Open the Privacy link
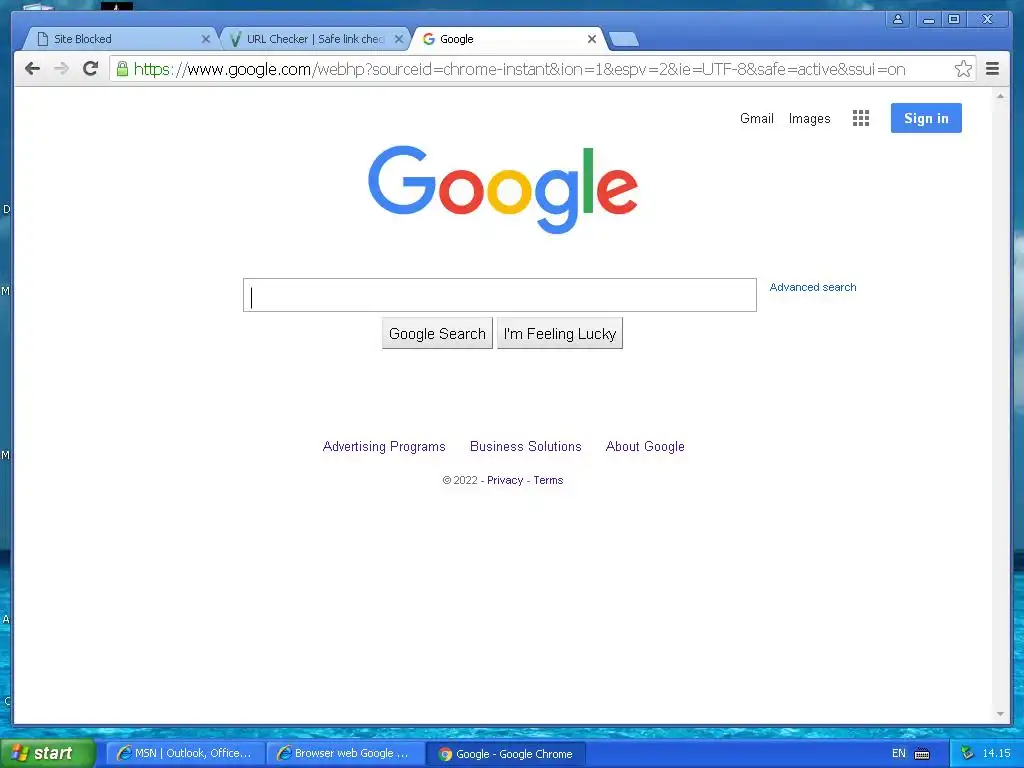Viewport: 1024px width, 768px height. (x=505, y=480)
